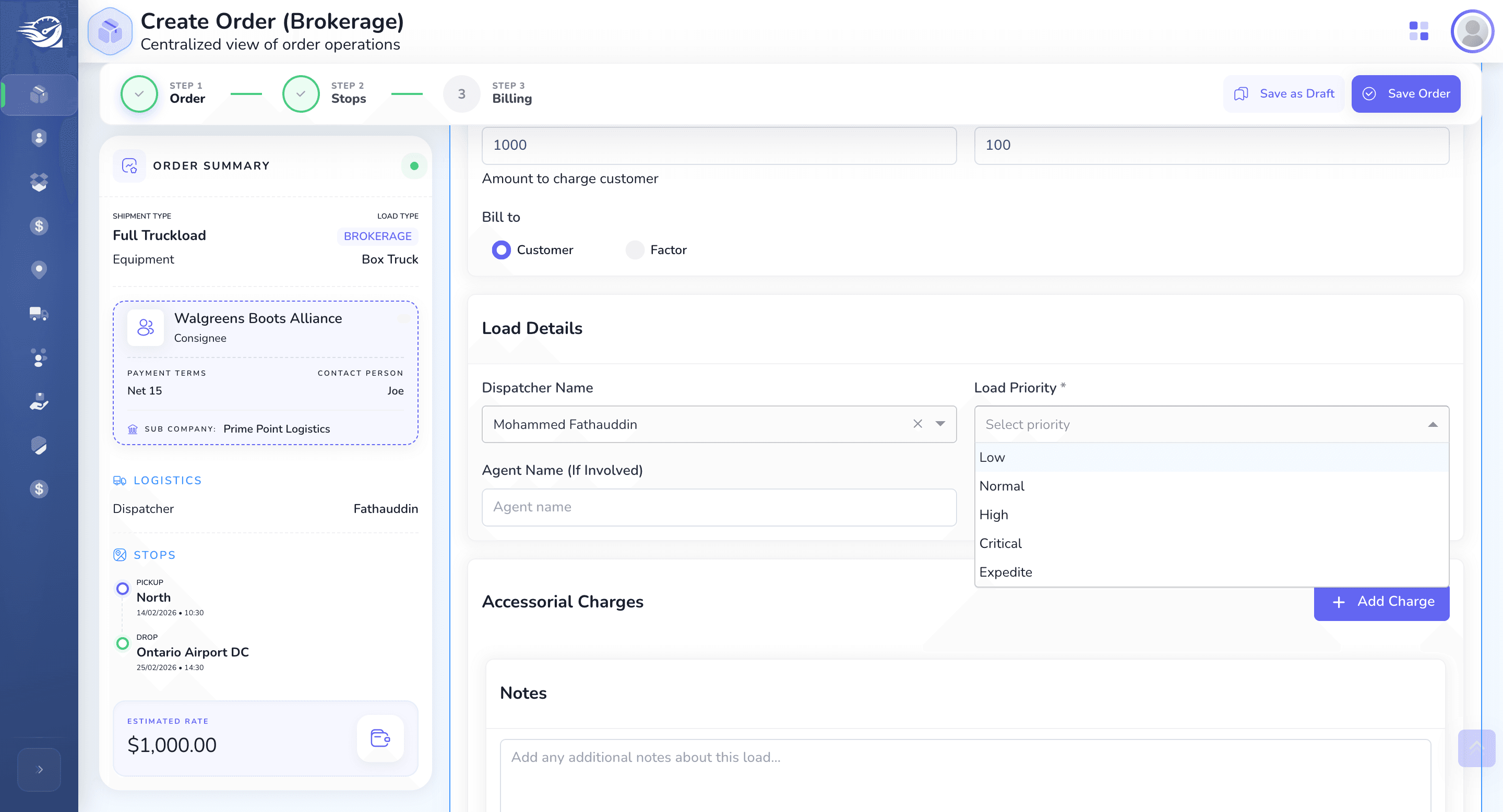Go to Step 3 Billing
The width and height of the screenshot is (1503, 812).
[488, 93]
